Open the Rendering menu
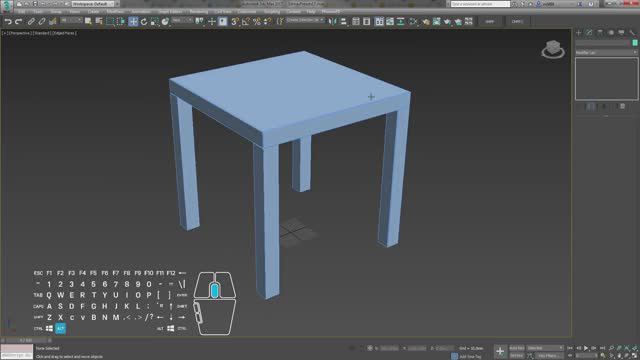The width and height of the screenshot is (640, 360). coord(199,11)
